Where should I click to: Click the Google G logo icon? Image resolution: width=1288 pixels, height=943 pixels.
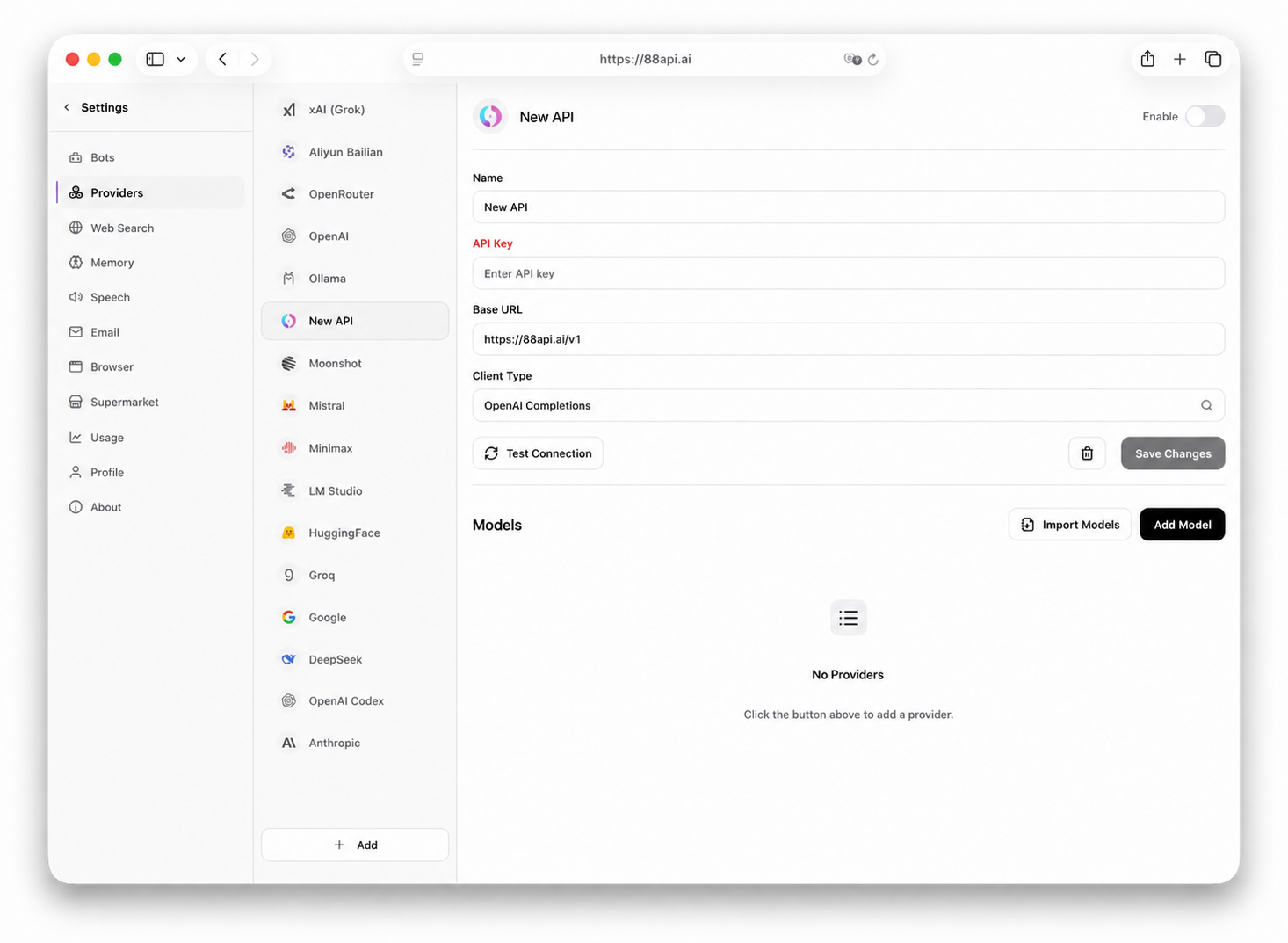pyautogui.click(x=289, y=618)
